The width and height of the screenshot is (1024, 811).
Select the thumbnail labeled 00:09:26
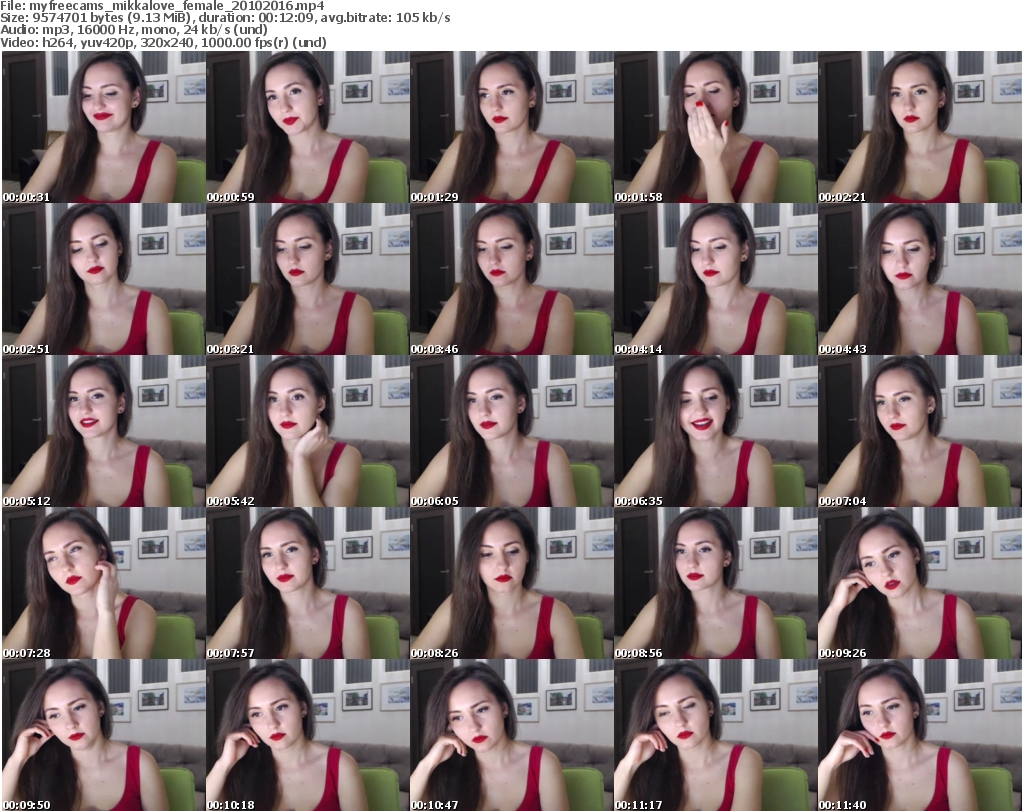pyautogui.click(x=920, y=583)
